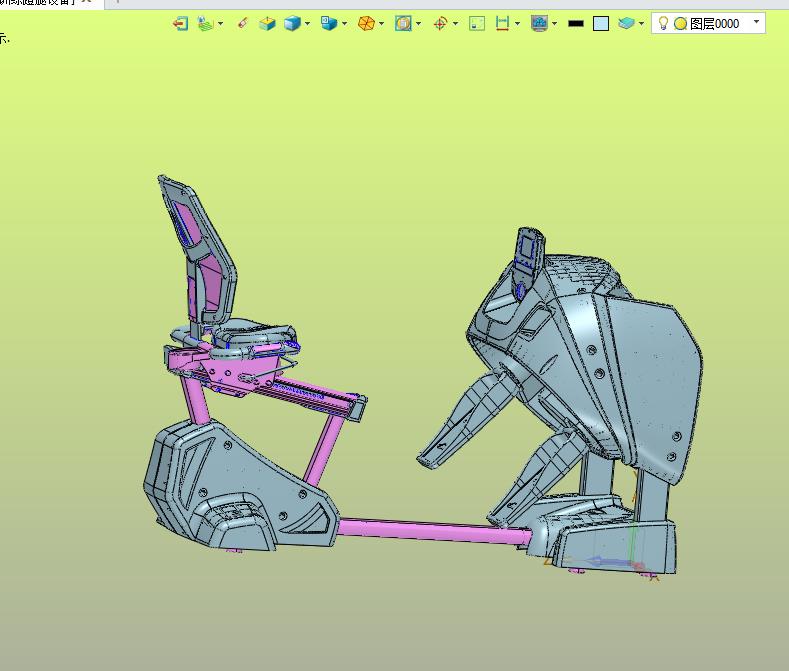Click the exit arrow icon in toolbar

[180, 24]
